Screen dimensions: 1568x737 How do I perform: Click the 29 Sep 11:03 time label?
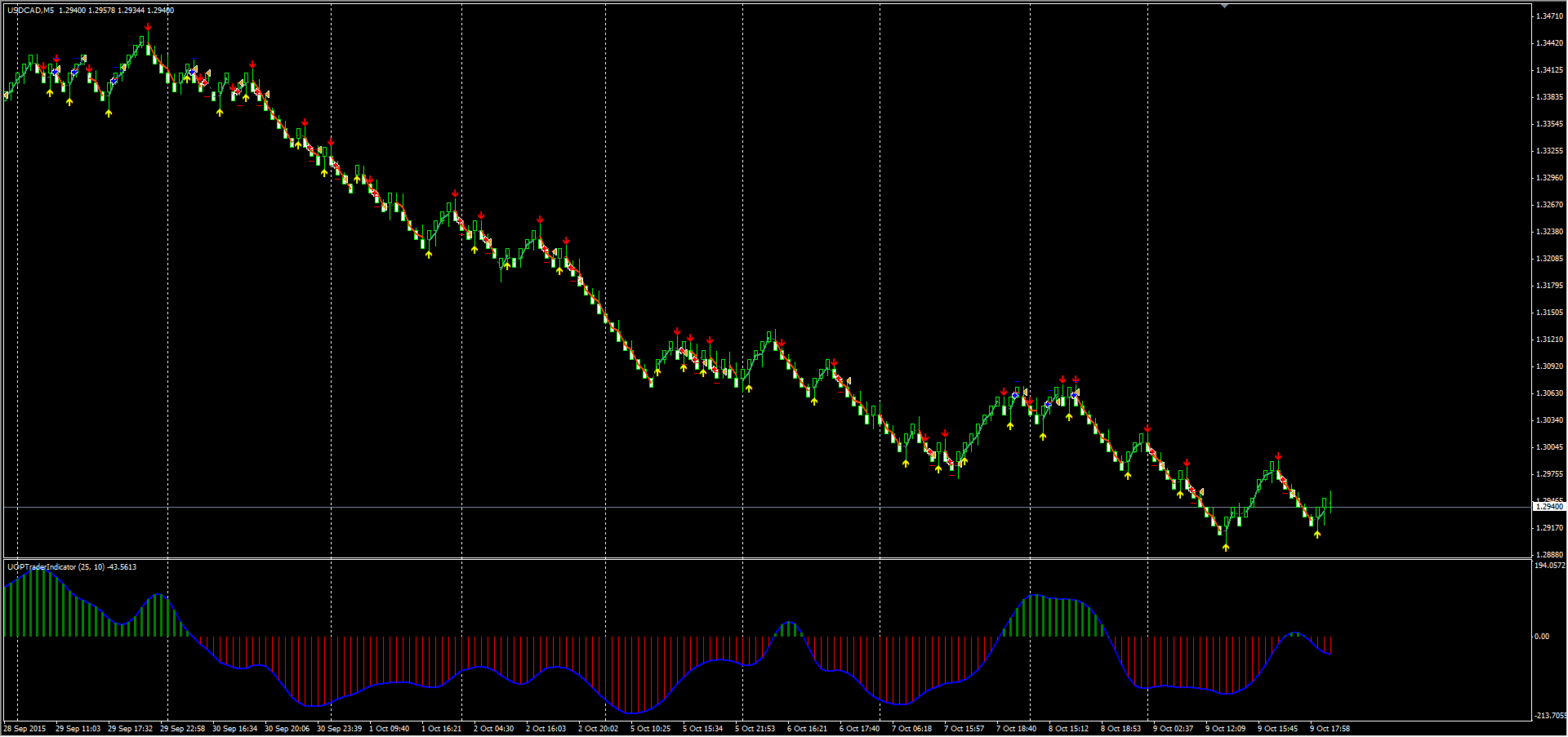point(78,729)
